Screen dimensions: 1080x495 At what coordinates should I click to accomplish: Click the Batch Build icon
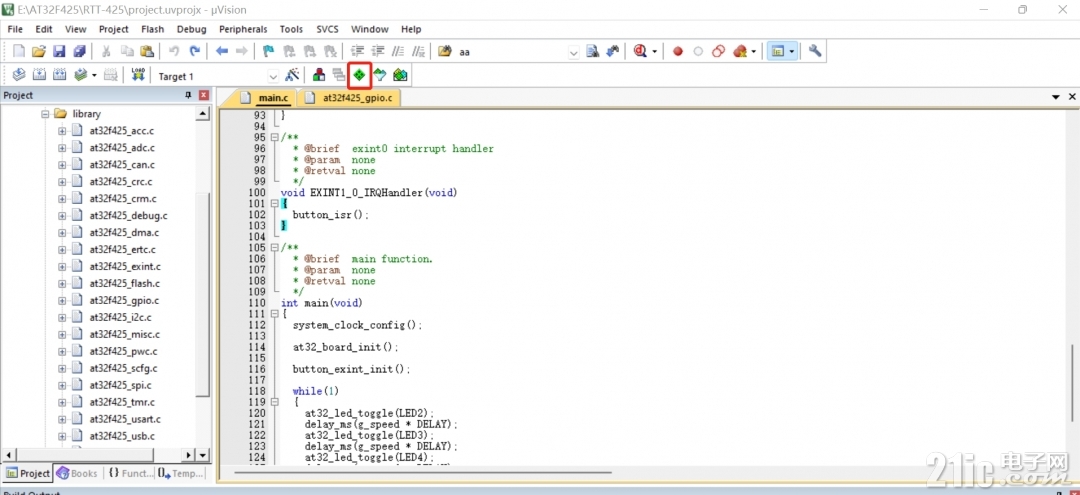(x=81, y=75)
